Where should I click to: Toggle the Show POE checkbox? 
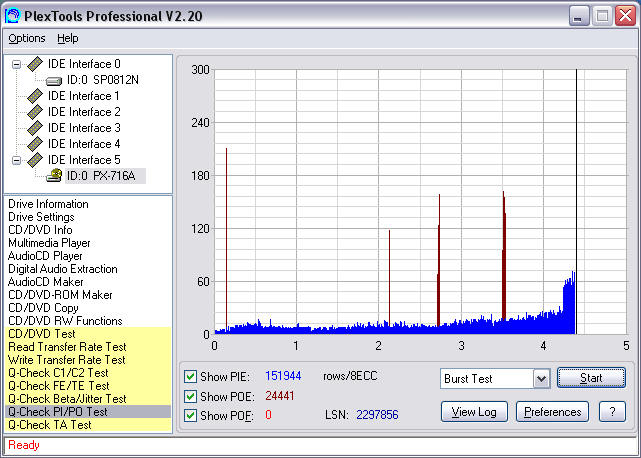pyautogui.click(x=190, y=396)
